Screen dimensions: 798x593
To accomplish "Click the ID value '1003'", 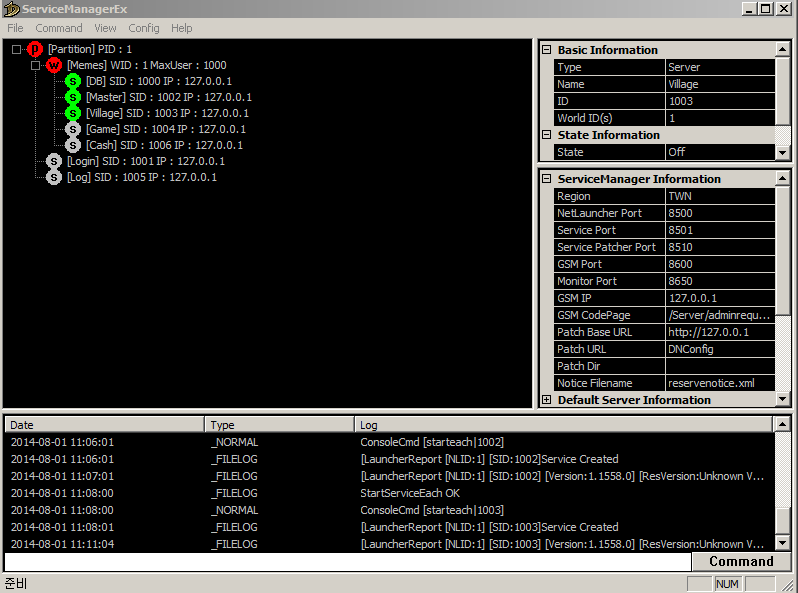I will click(x=720, y=101).
